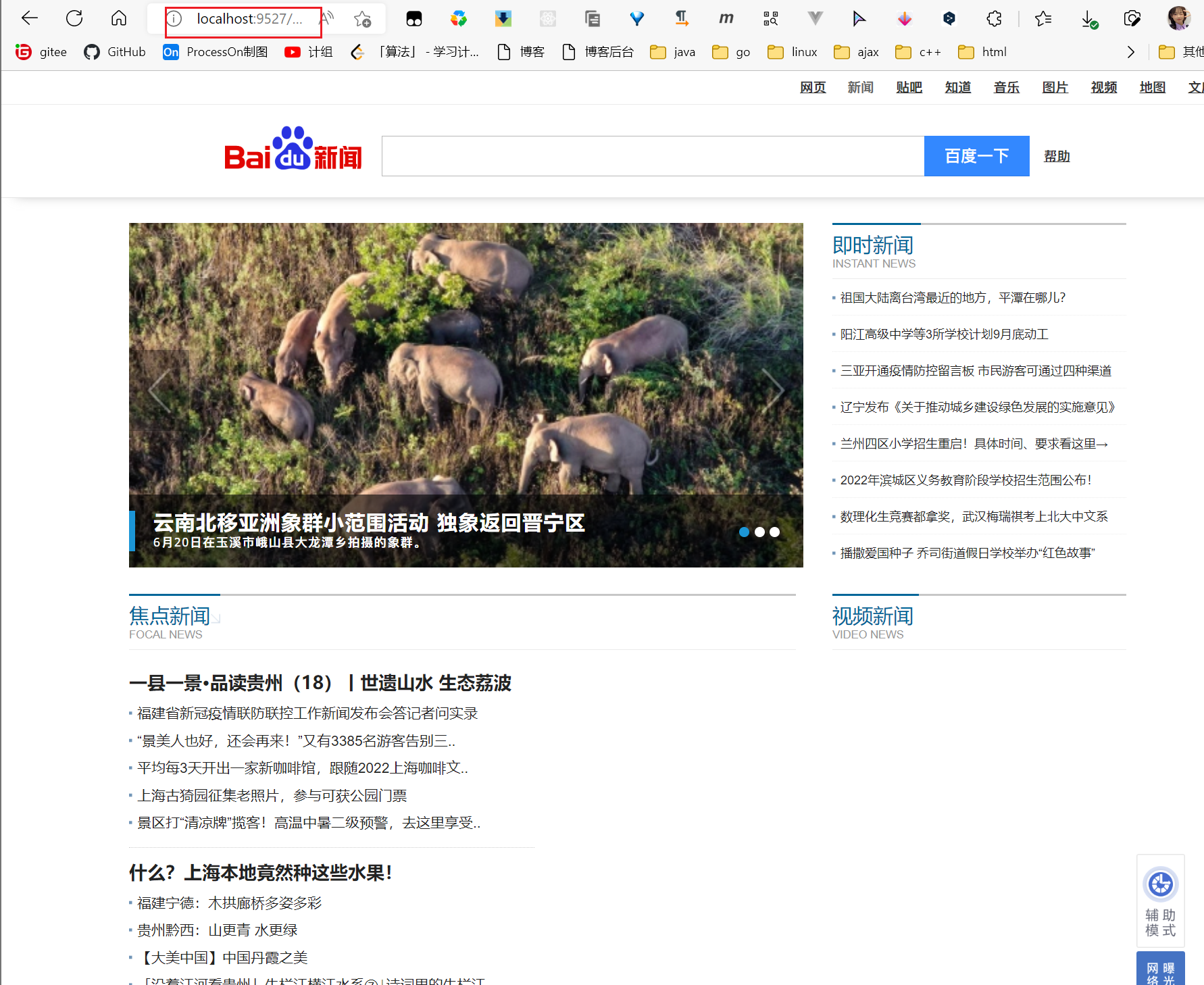Show more bookmarks with the overflow chevron
Screen dimensions: 1204x985
[1131, 52]
